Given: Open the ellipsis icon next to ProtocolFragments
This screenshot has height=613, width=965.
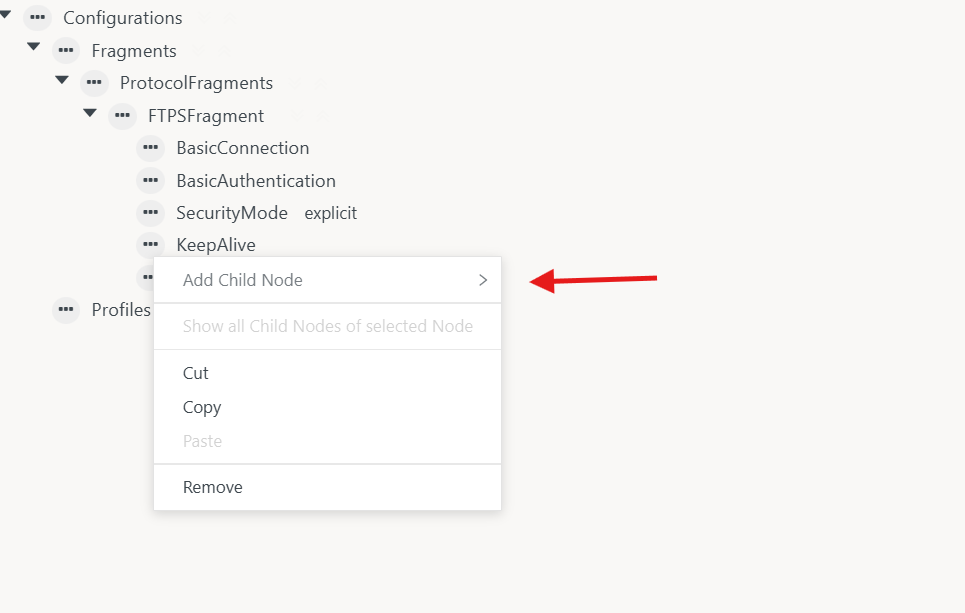Looking at the screenshot, I should (94, 83).
